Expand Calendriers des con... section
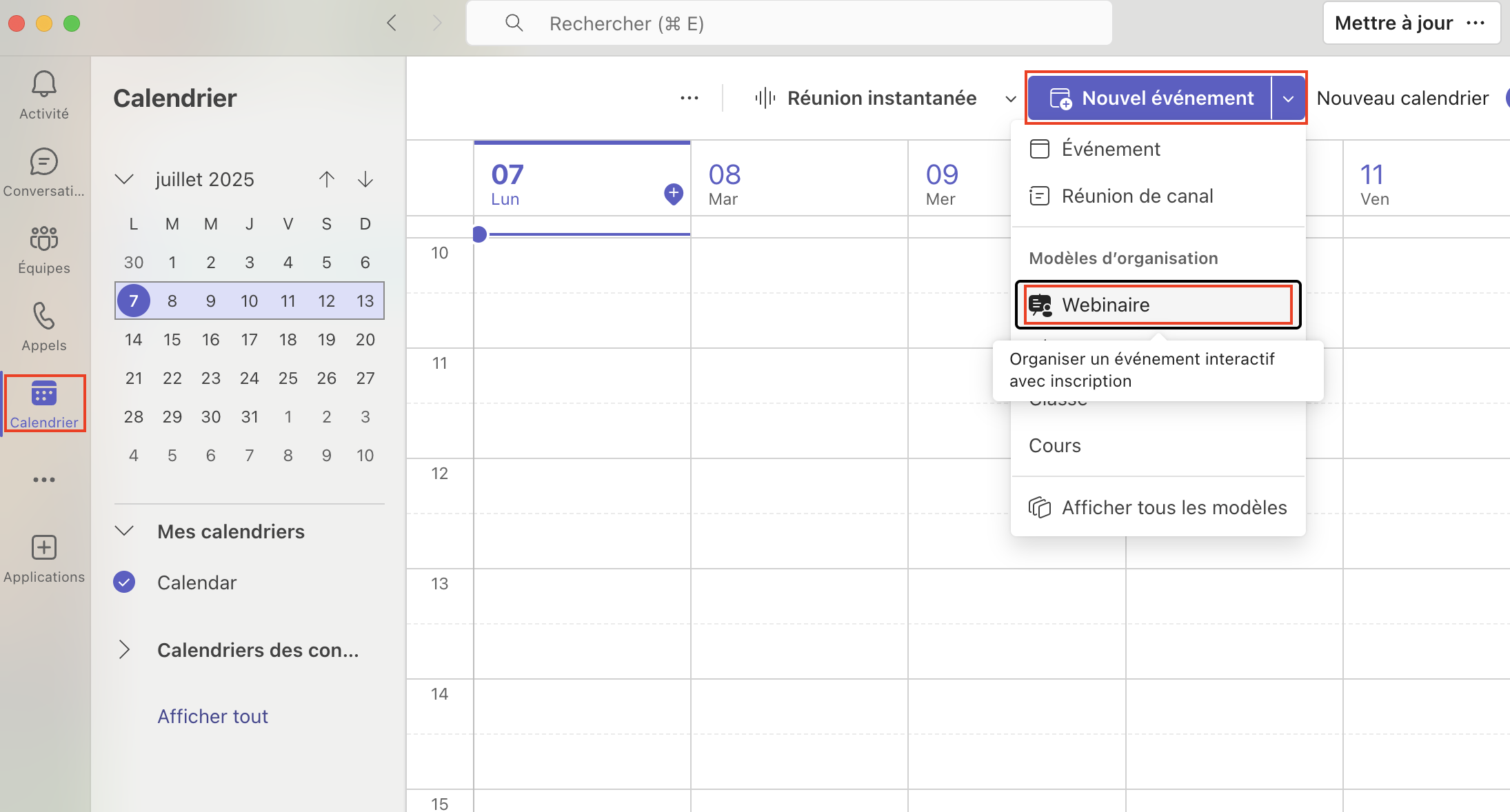This screenshot has width=1510, height=812. (124, 650)
